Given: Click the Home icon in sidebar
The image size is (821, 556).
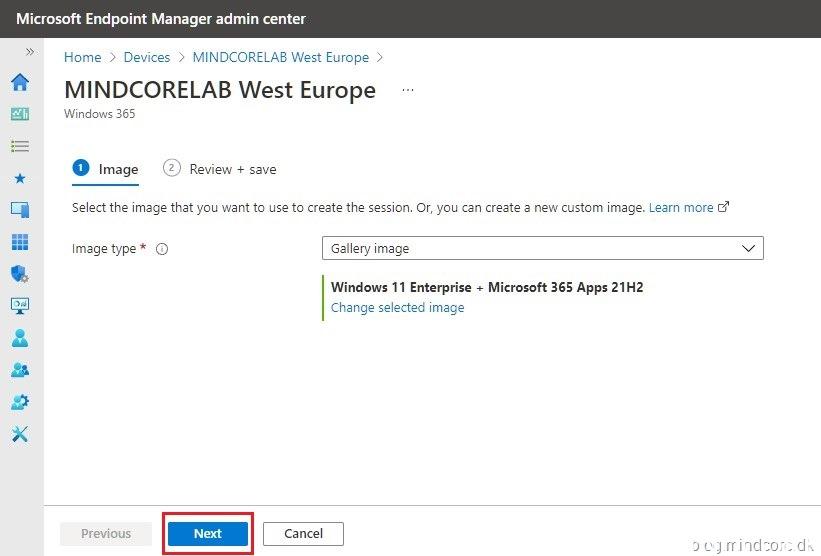Looking at the screenshot, I should (x=20, y=82).
